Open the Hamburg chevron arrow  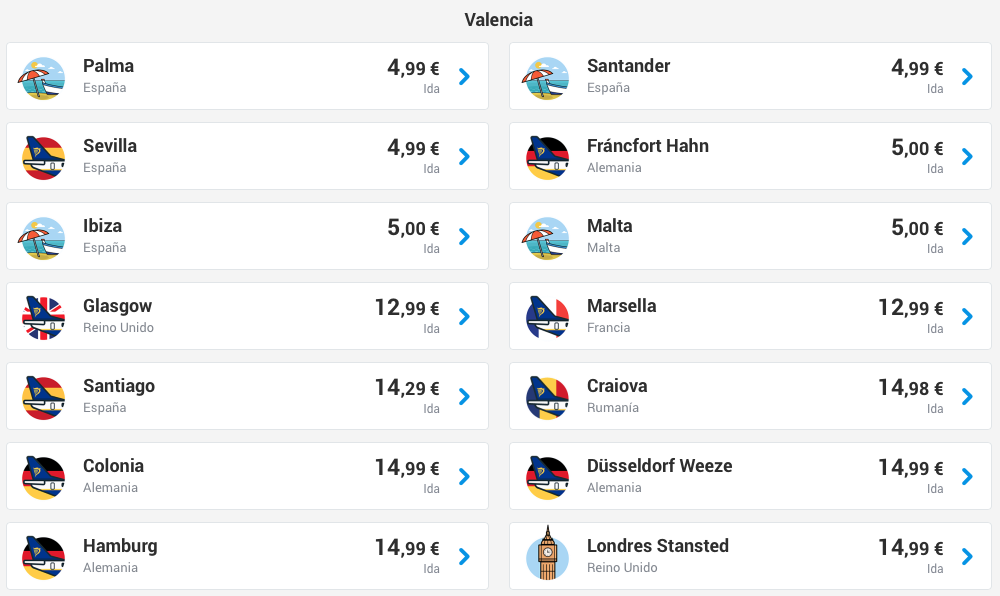(464, 556)
